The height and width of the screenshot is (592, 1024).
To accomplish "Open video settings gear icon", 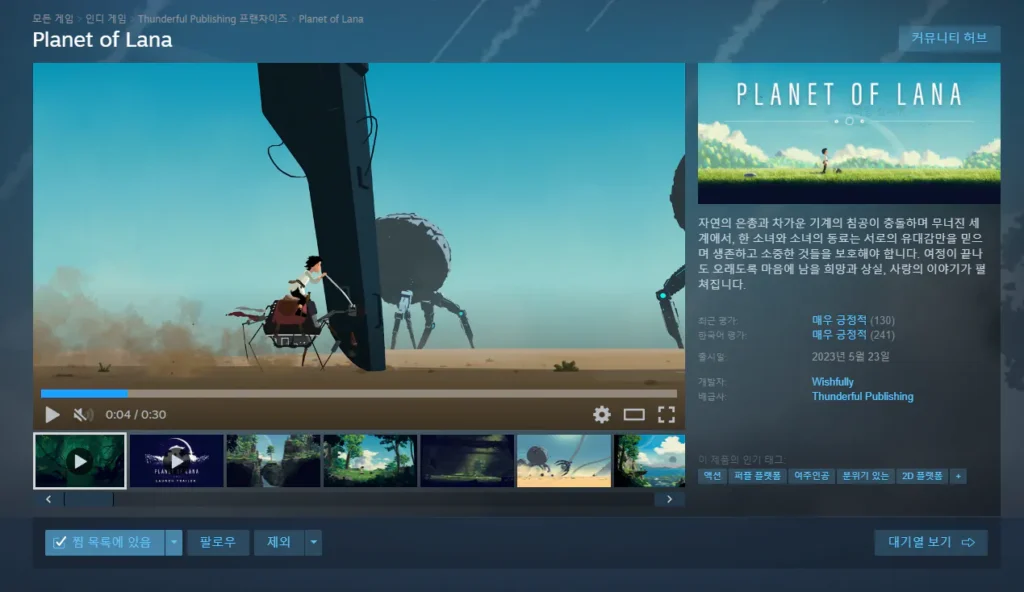I will pos(601,414).
